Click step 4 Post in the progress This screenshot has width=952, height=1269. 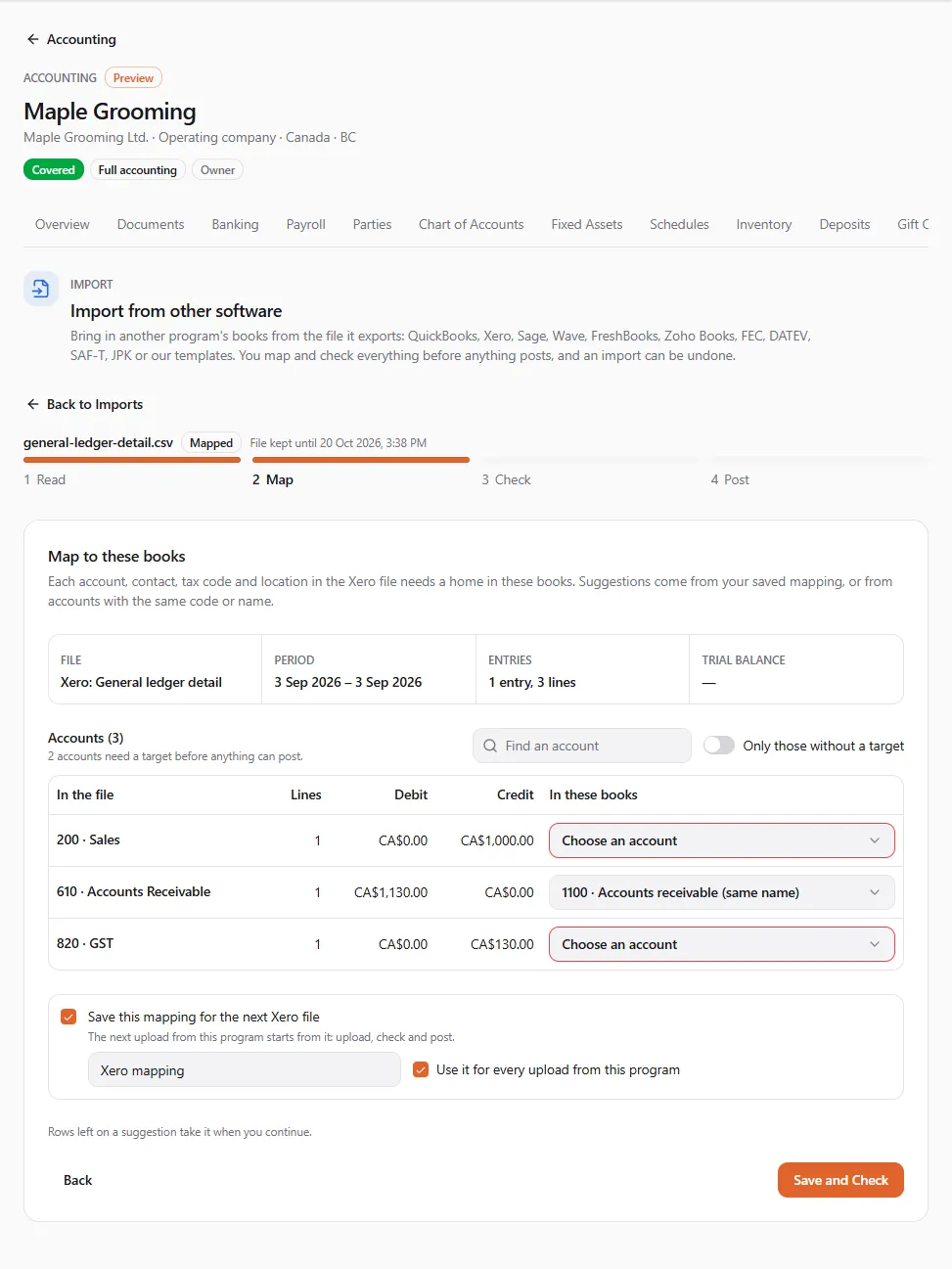click(730, 479)
